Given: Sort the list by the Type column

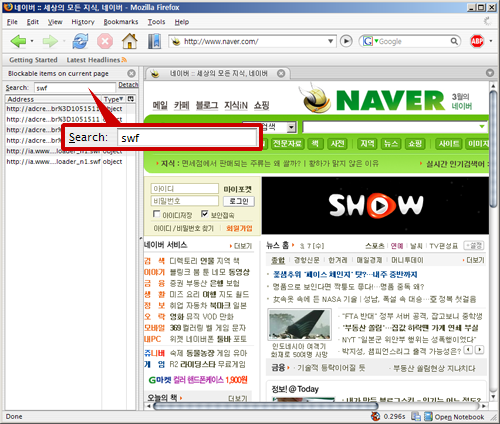Looking at the screenshot, I should pos(113,99).
